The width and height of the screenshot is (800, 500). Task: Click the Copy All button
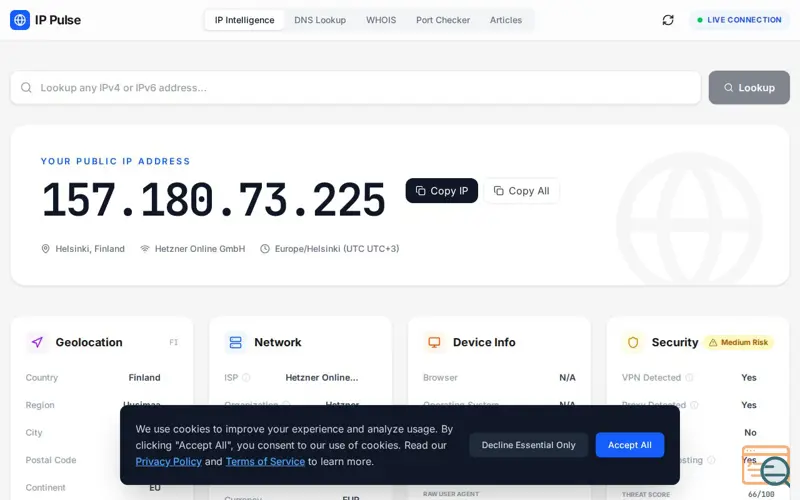[521, 191]
